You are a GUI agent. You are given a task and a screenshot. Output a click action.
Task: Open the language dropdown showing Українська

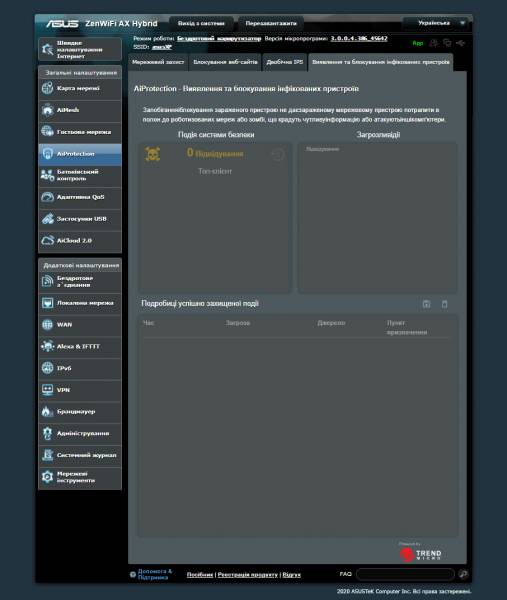[438, 23]
